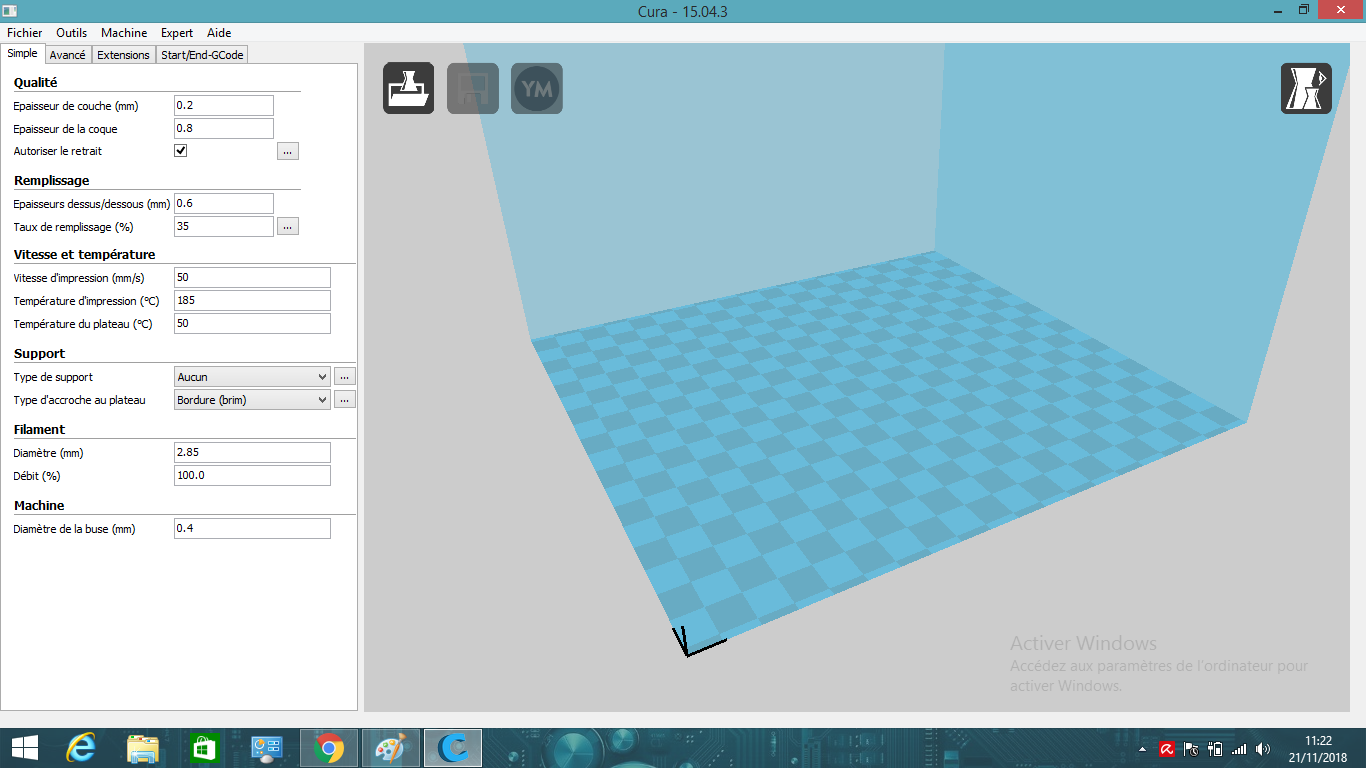This screenshot has height=768, width=1366.
Task: Toggle the Autoriser le retrait checkbox
Action: tap(181, 151)
